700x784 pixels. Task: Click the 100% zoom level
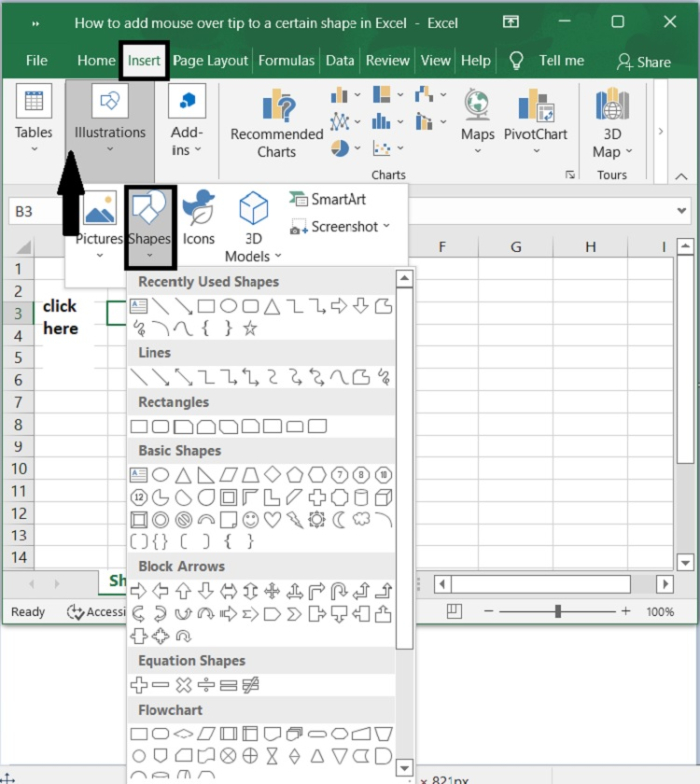pyautogui.click(x=660, y=612)
